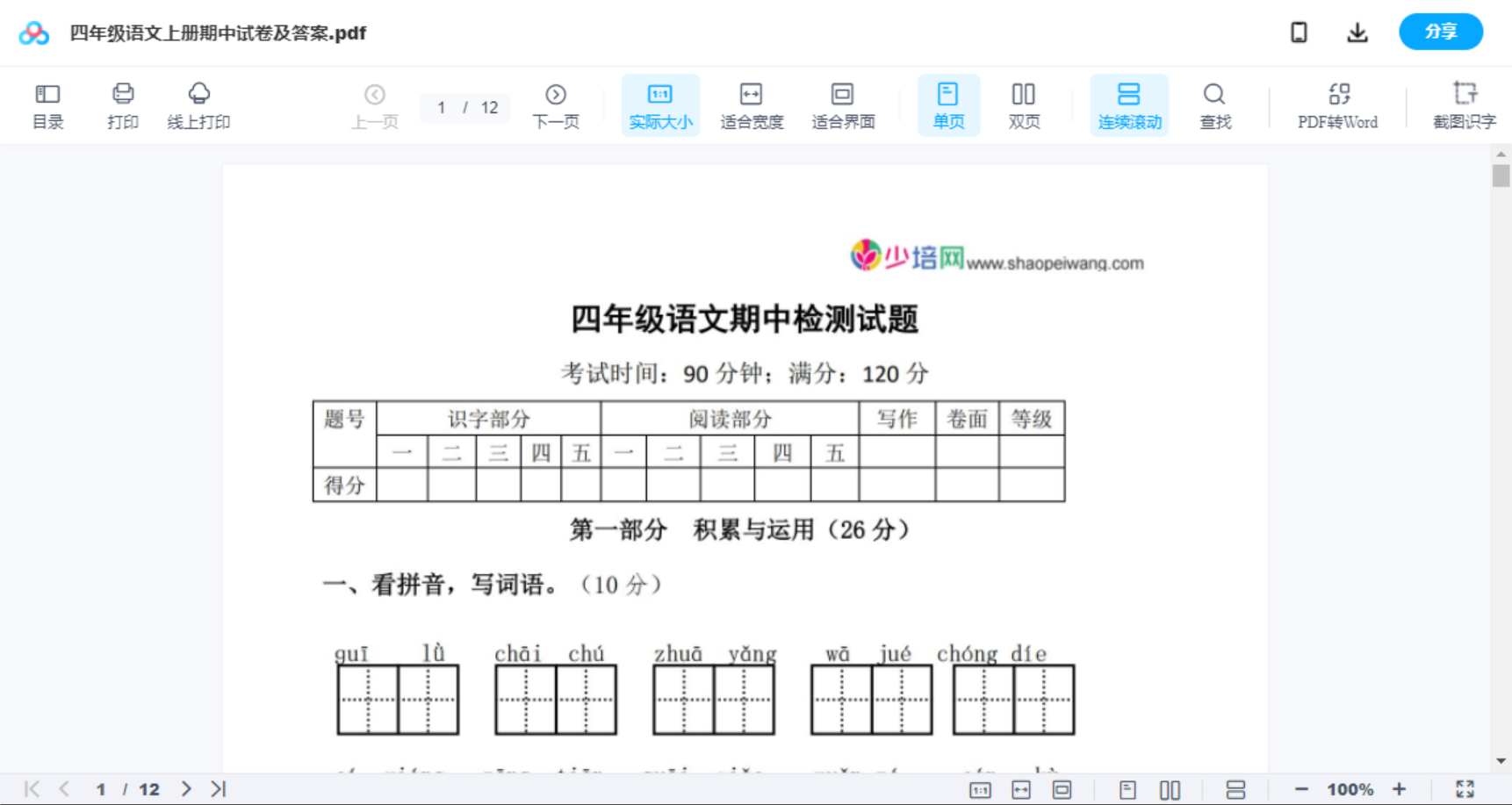Select 单页 single-page mode
Image resolution: width=1512 pixels, height=805 pixels.
coord(947,104)
